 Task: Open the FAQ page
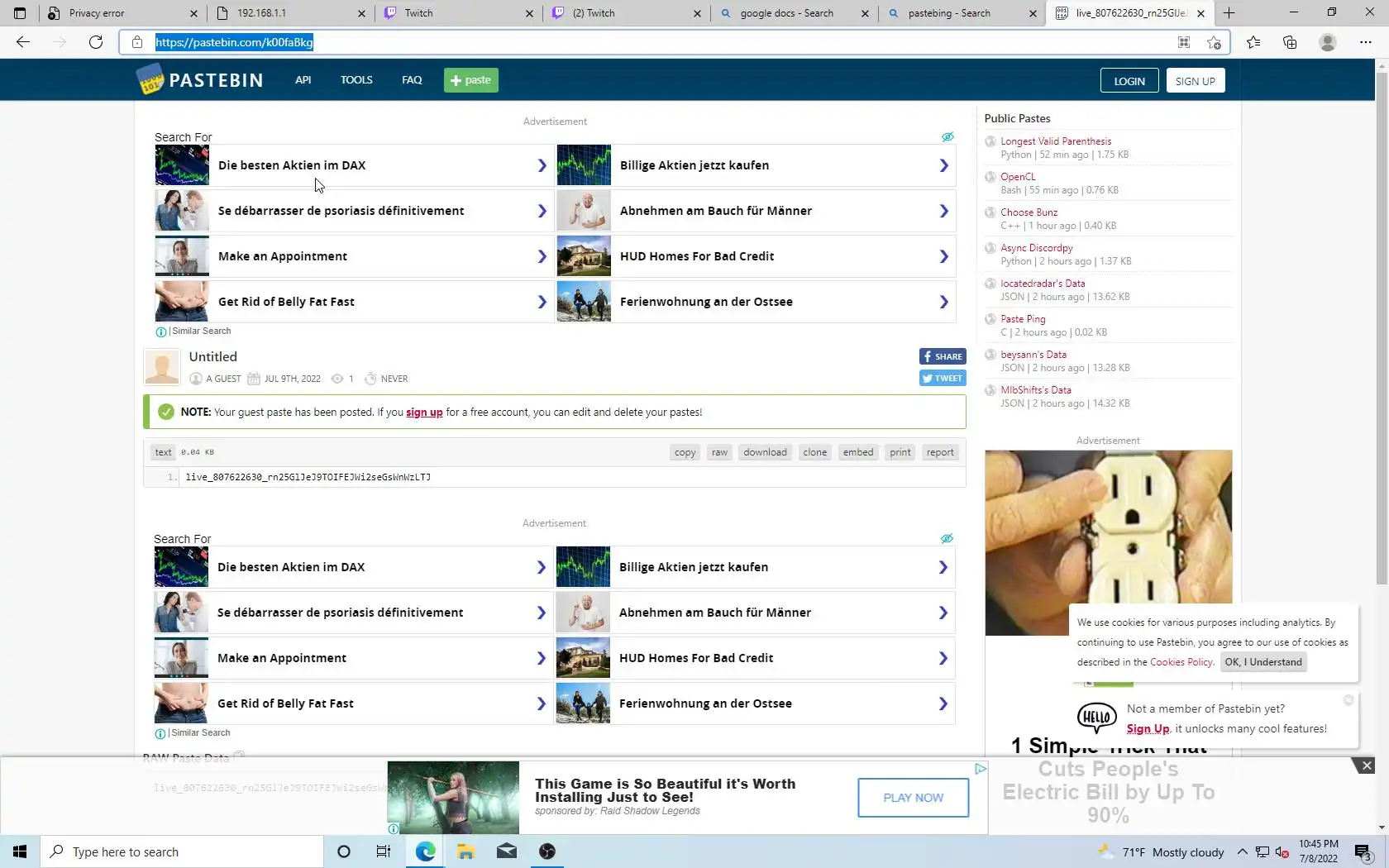point(412,80)
